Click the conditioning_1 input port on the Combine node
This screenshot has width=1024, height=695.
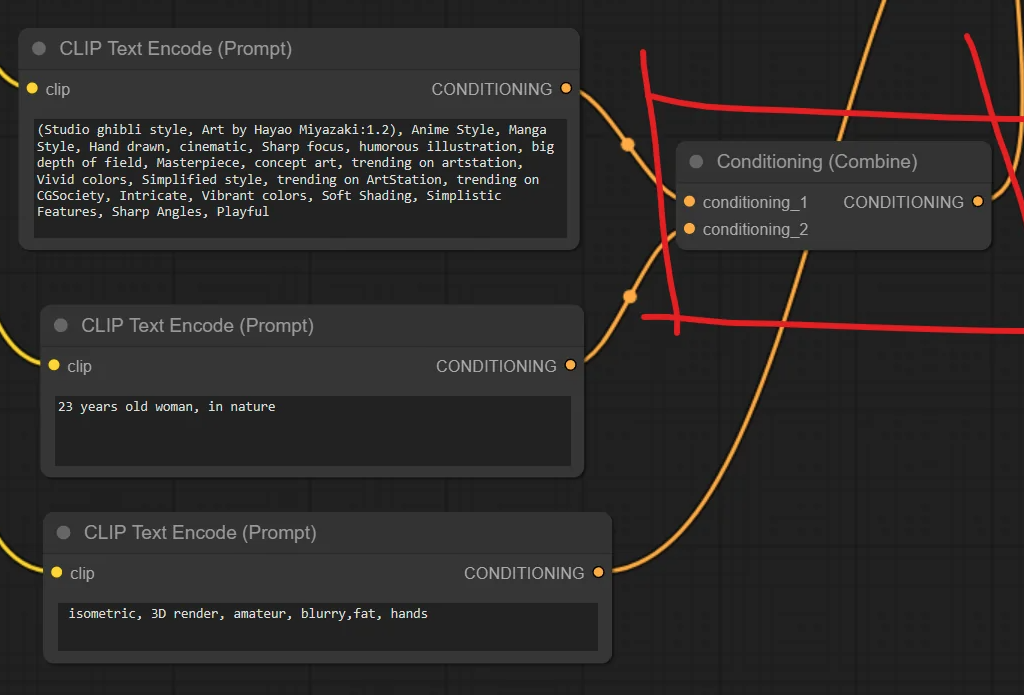pos(689,202)
